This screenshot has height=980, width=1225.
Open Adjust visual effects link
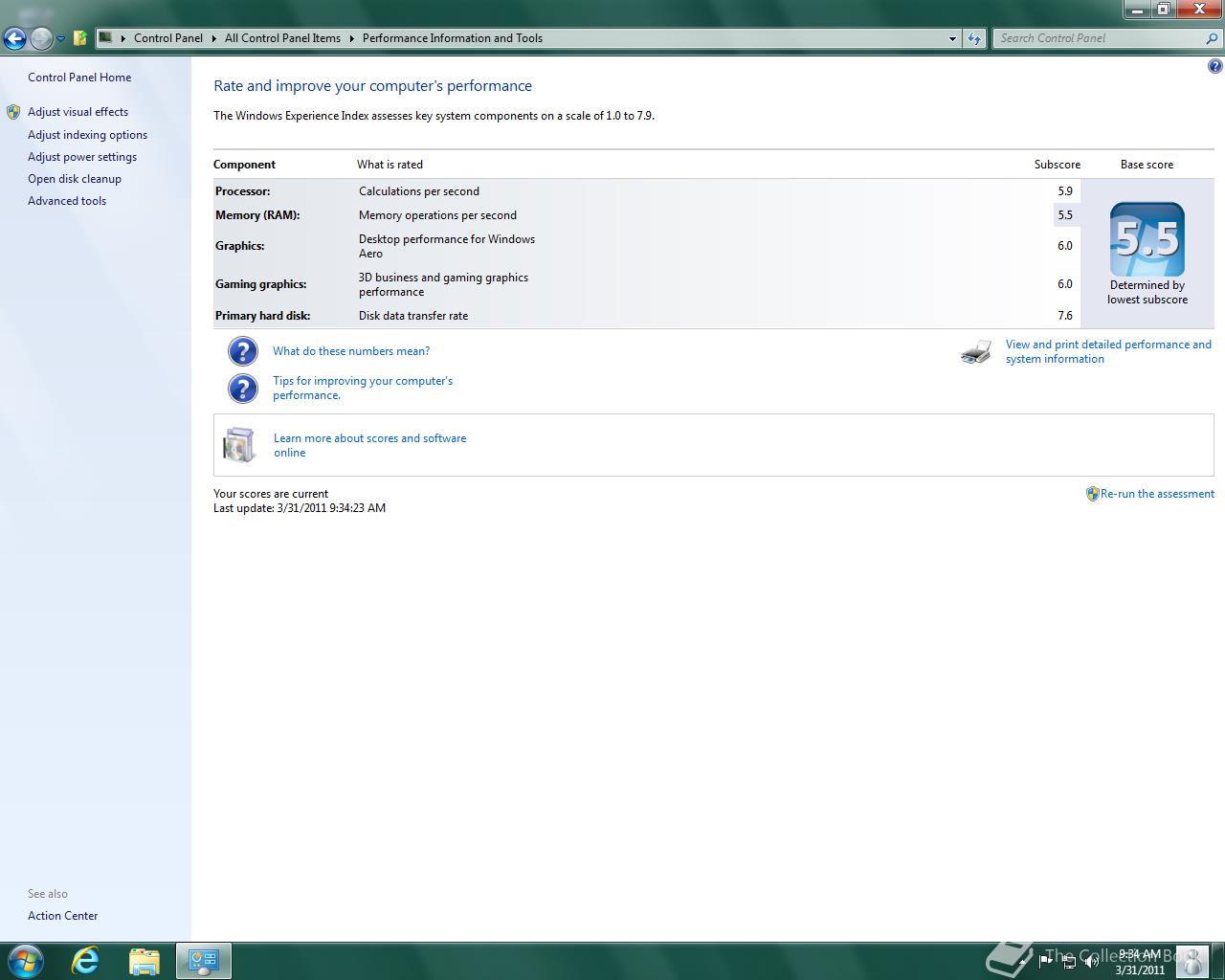coord(78,112)
